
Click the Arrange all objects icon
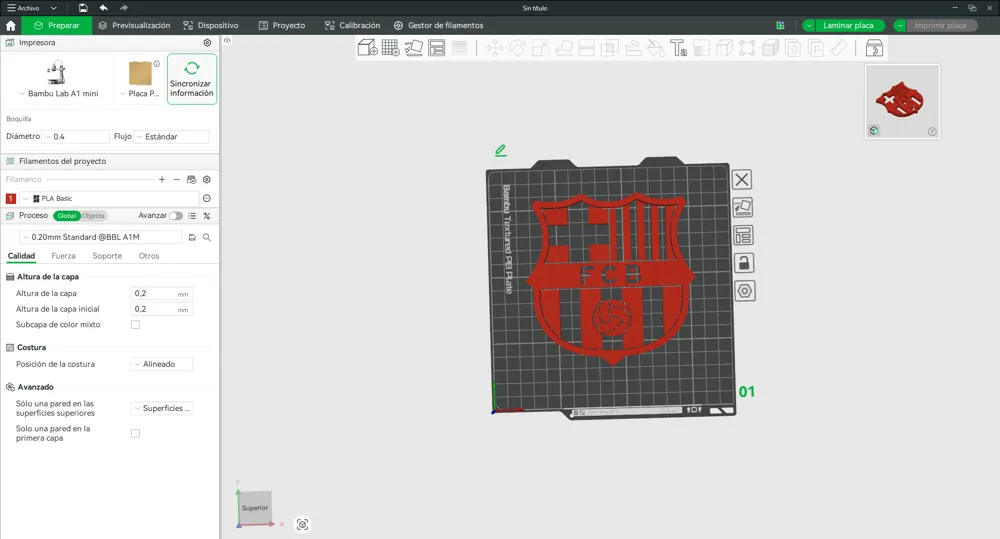(437, 48)
